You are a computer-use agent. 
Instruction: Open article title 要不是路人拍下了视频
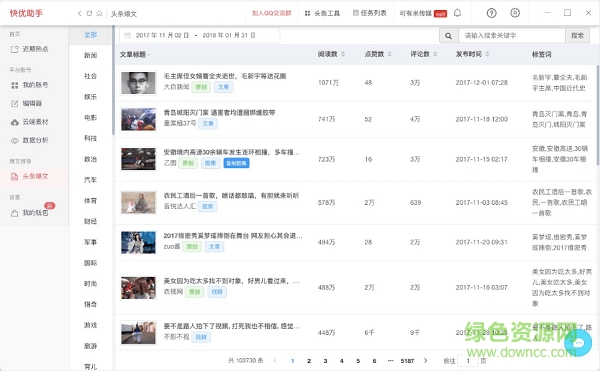(232, 326)
